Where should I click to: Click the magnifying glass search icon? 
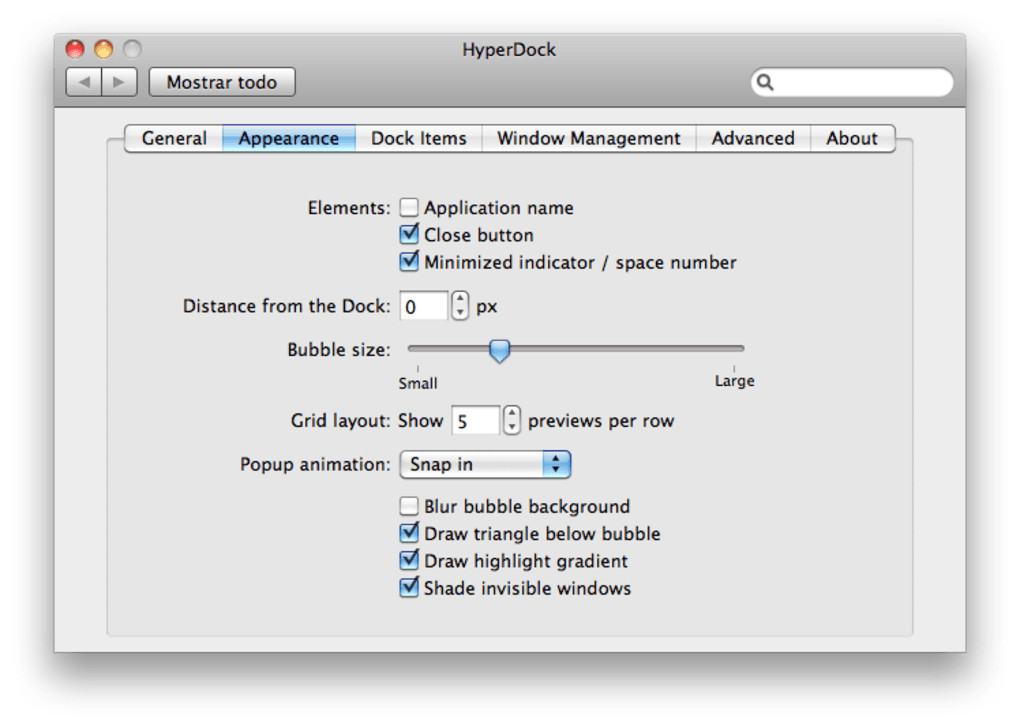[765, 82]
